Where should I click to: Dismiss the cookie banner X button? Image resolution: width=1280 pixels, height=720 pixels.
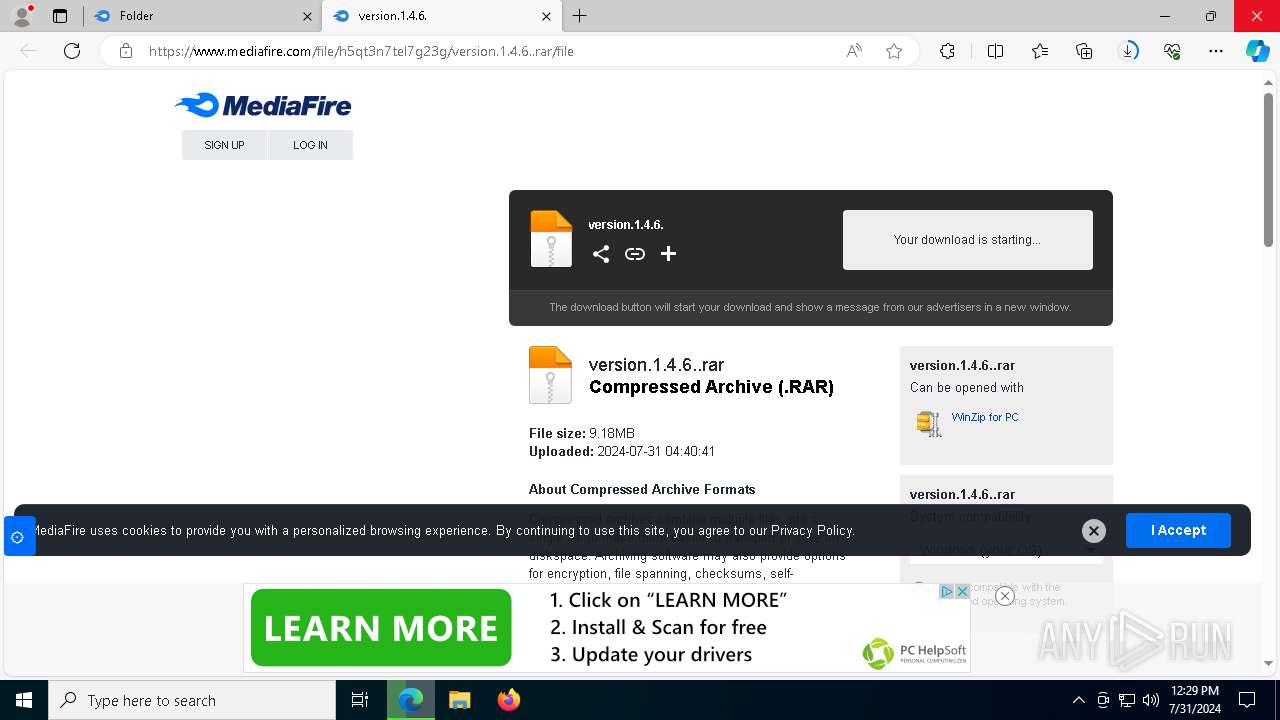pyautogui.click(x=1094, y=531)
